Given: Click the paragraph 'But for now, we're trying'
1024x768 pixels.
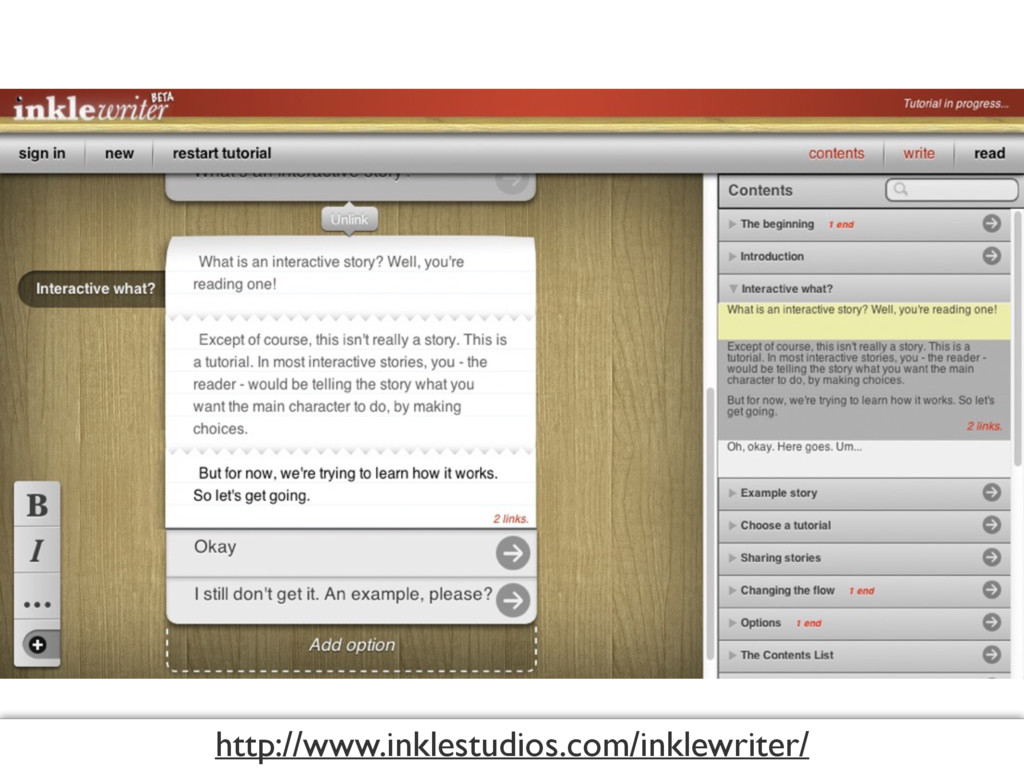Looking at the screenshot, I should 345,484.
